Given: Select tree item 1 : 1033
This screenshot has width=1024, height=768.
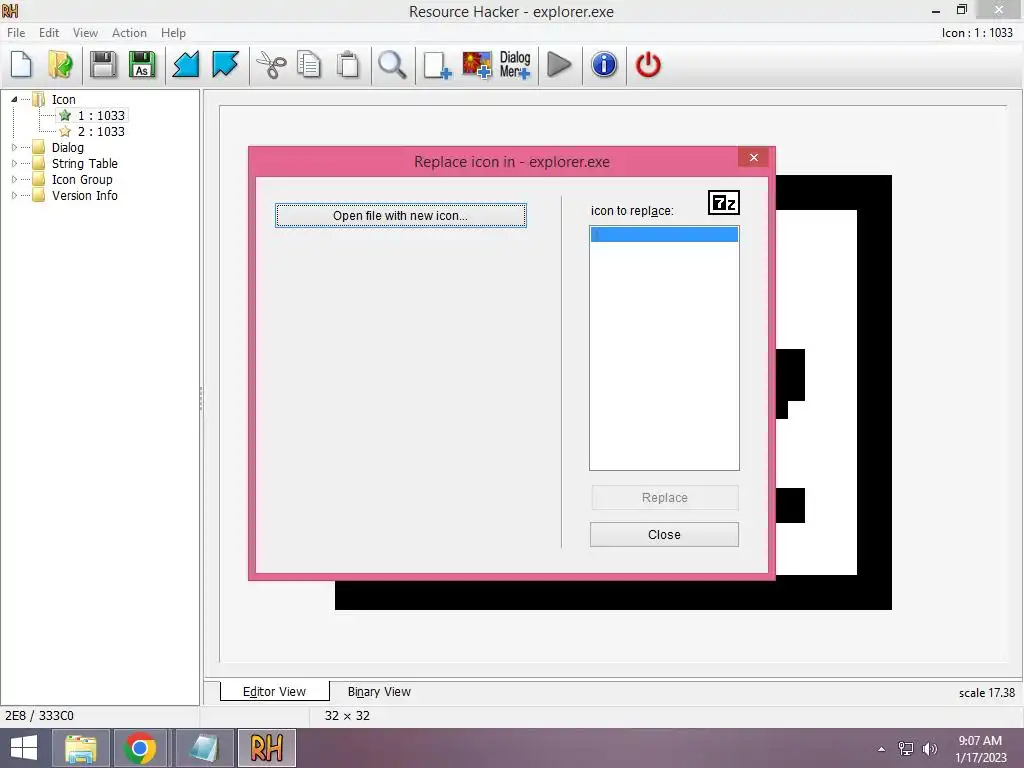Looking at the screenshot, I should (101, 116).
